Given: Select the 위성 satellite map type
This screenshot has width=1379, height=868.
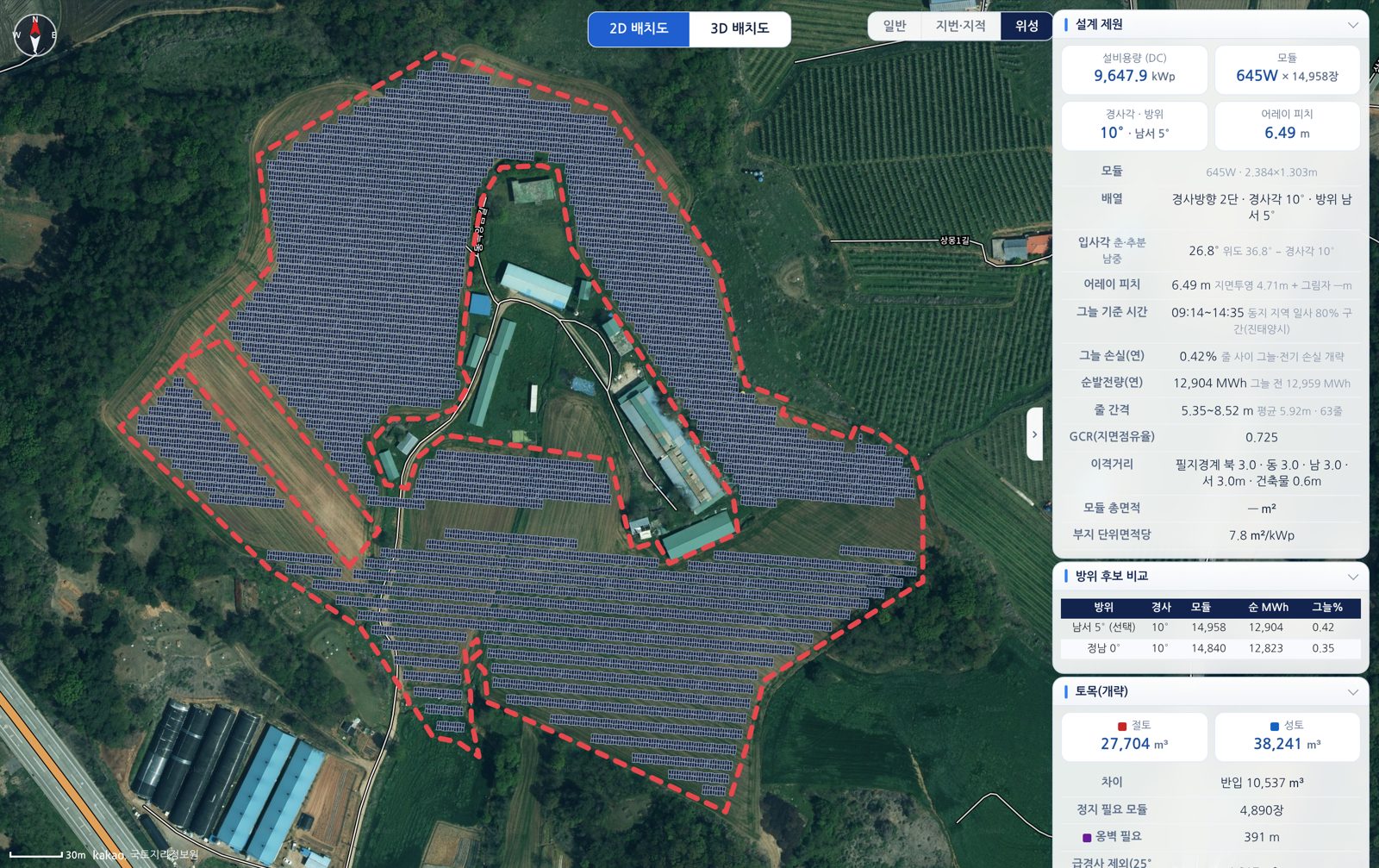Looking at the screenshot, I should tap(1026, 26).
